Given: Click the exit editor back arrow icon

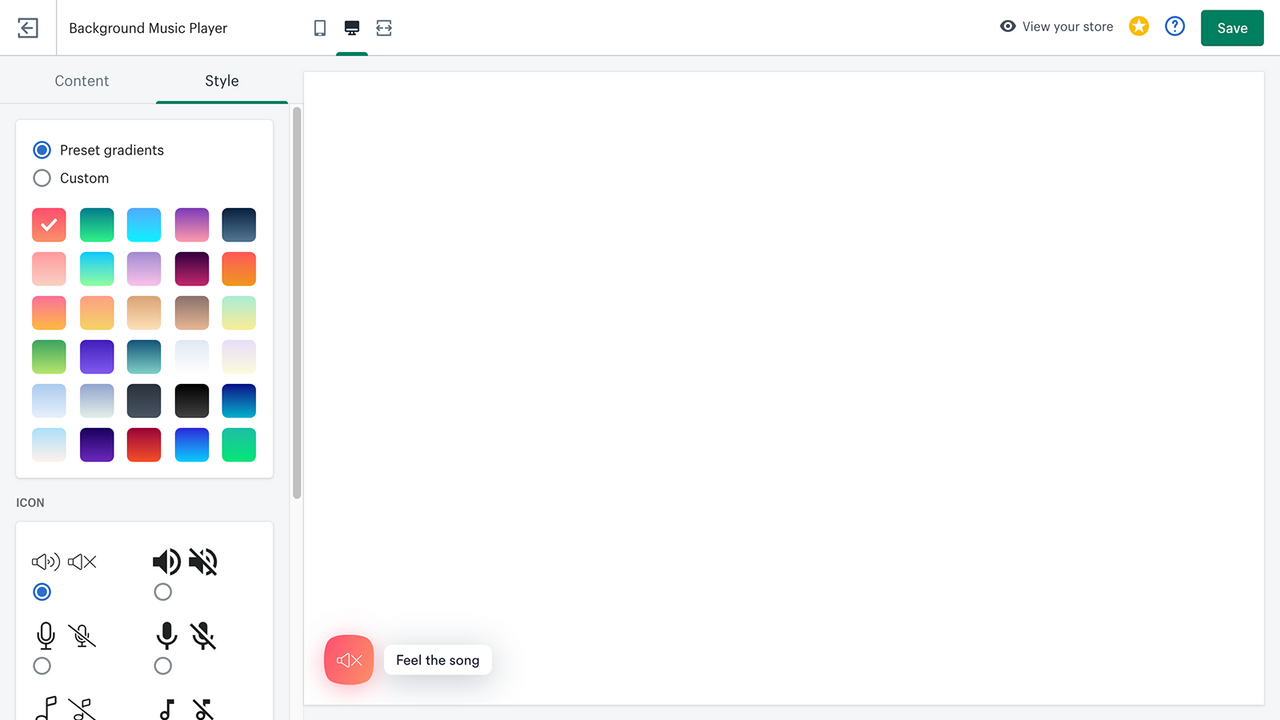Looking at the screenshot, I should pyautogui.click(x=28, y=28).
